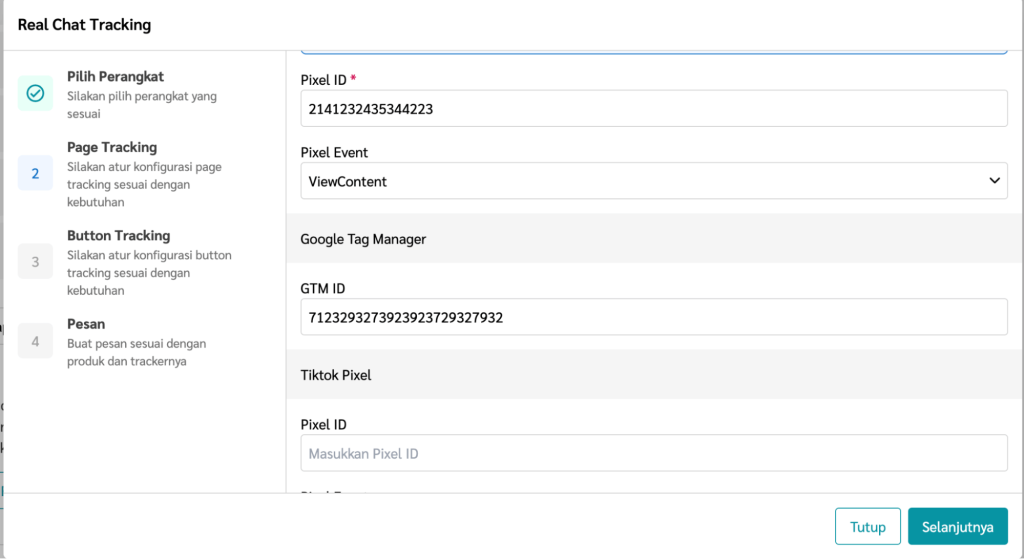Click the Pixel Event label

tap(334, 152)
